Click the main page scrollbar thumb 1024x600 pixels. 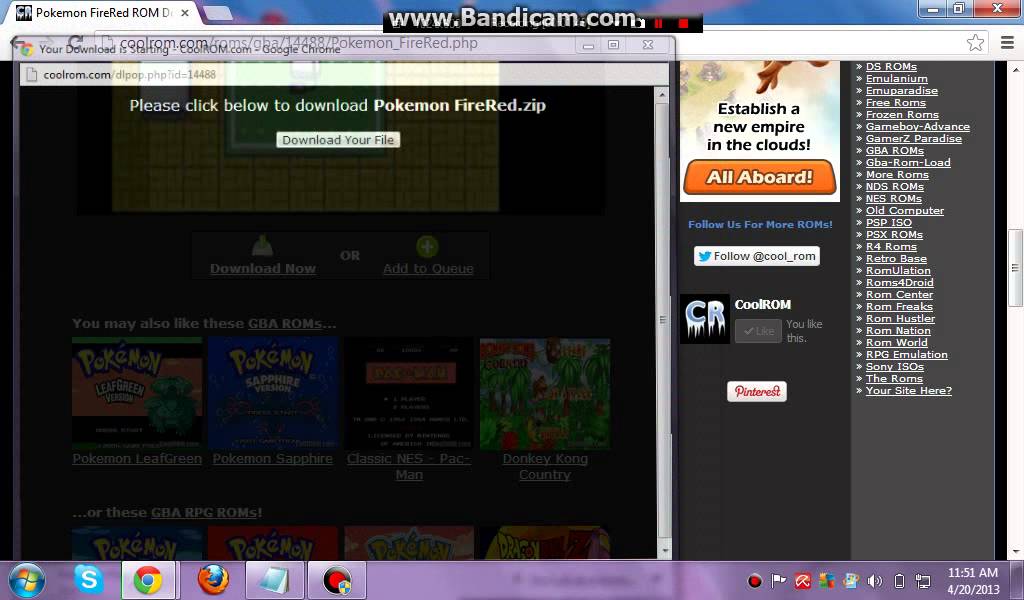pyautogui.click(x=1015, y=268)
